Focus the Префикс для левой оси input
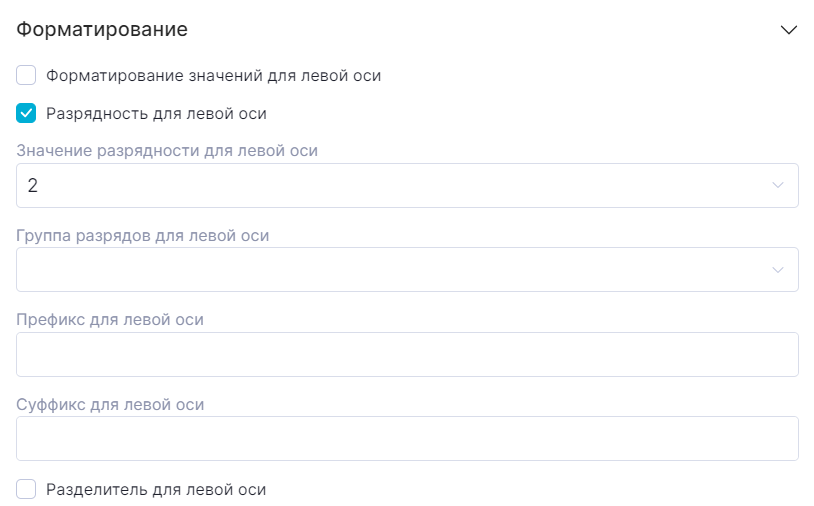814x506 pixels. point(407,354)
